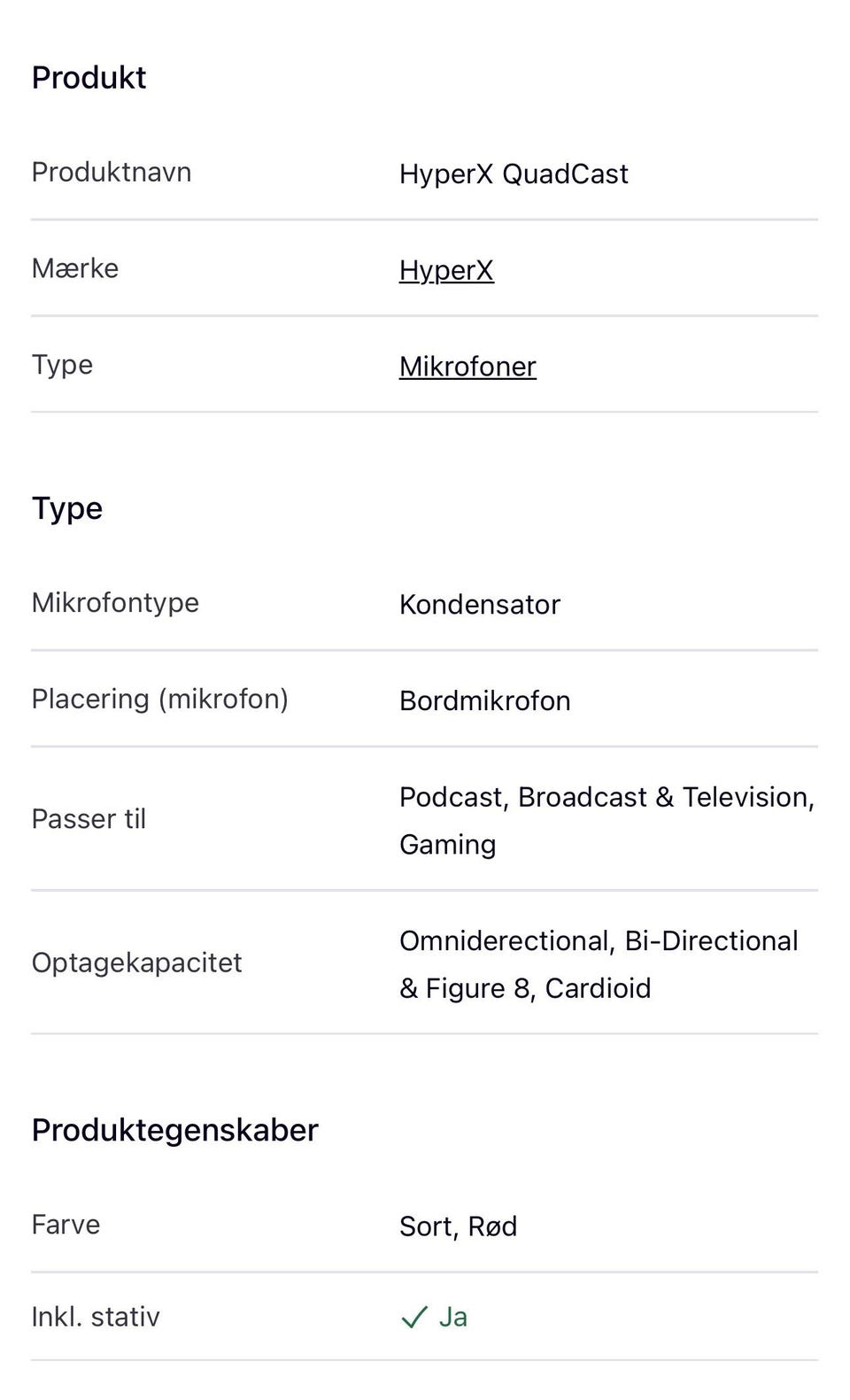The height and width of the screenshot is (1400, 850).
Task: Click the Produktnavn label
Action: (112, 172)
